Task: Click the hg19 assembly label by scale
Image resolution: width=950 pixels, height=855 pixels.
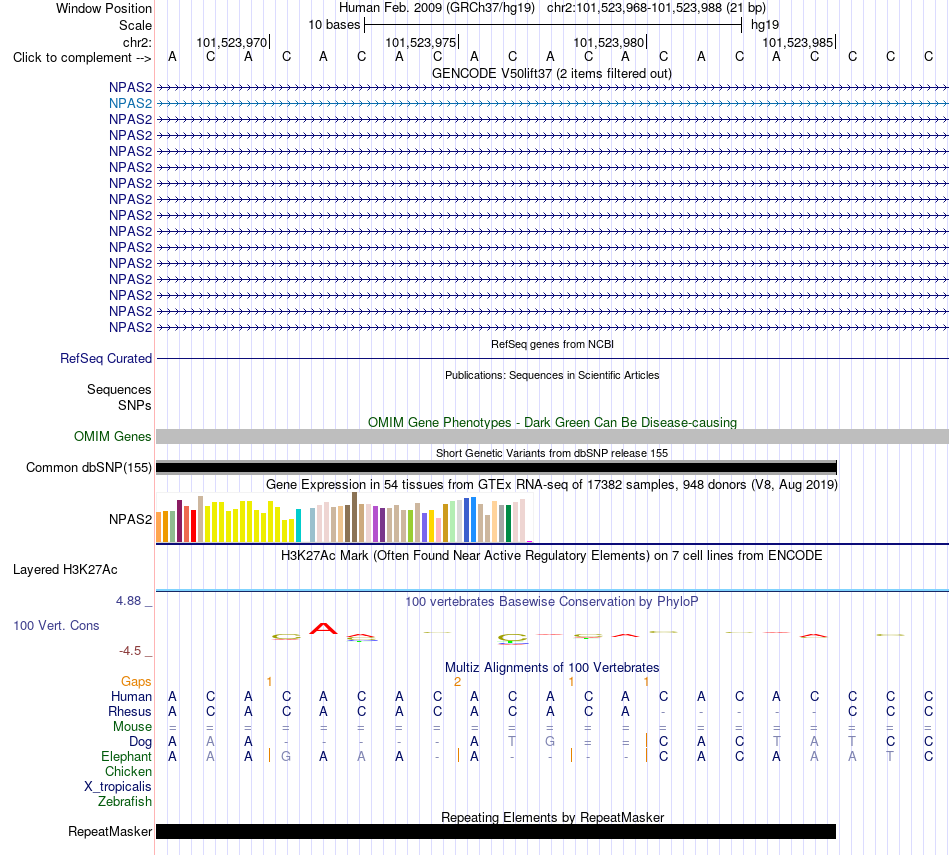Action: pyautogui.click(x=765, y=25)
